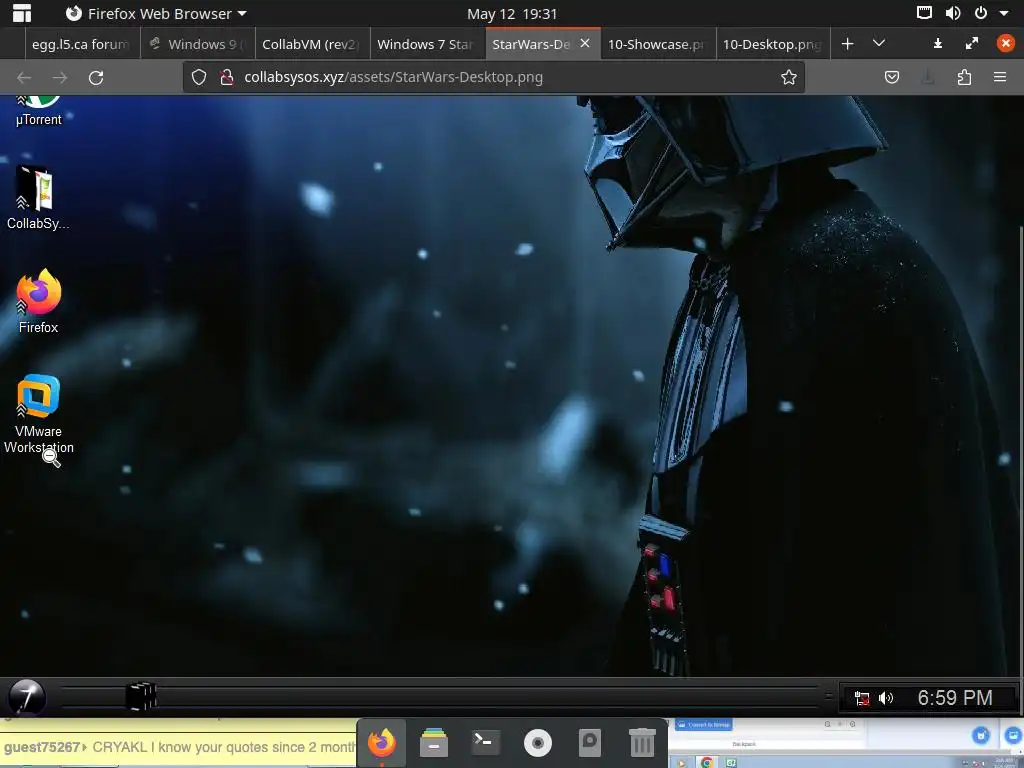Open the screenshot camera icon in dock
This screenshot has height=768, width=1024.
tap(590, 743)
